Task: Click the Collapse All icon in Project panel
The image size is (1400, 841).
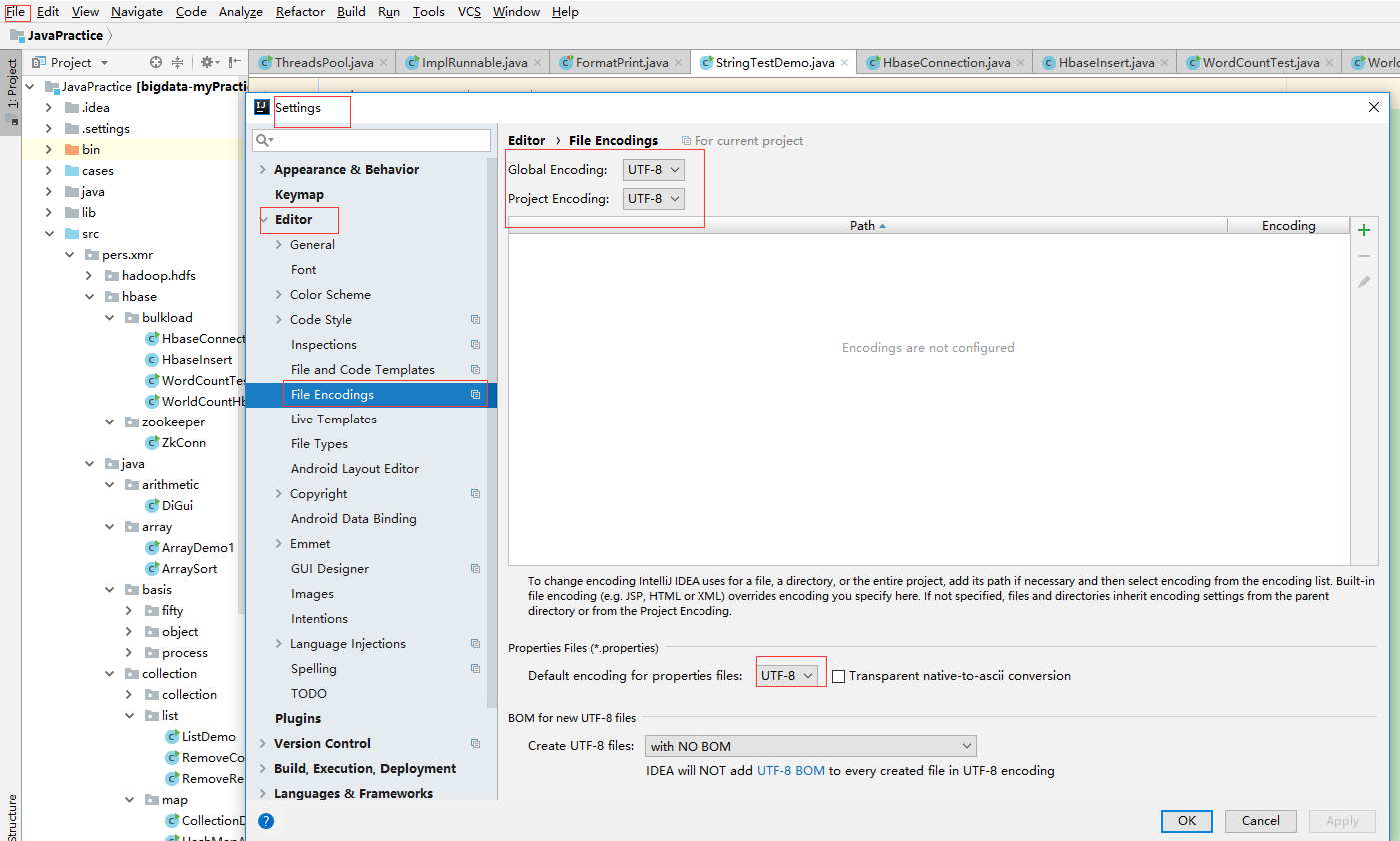Action: tap(178, 62)
